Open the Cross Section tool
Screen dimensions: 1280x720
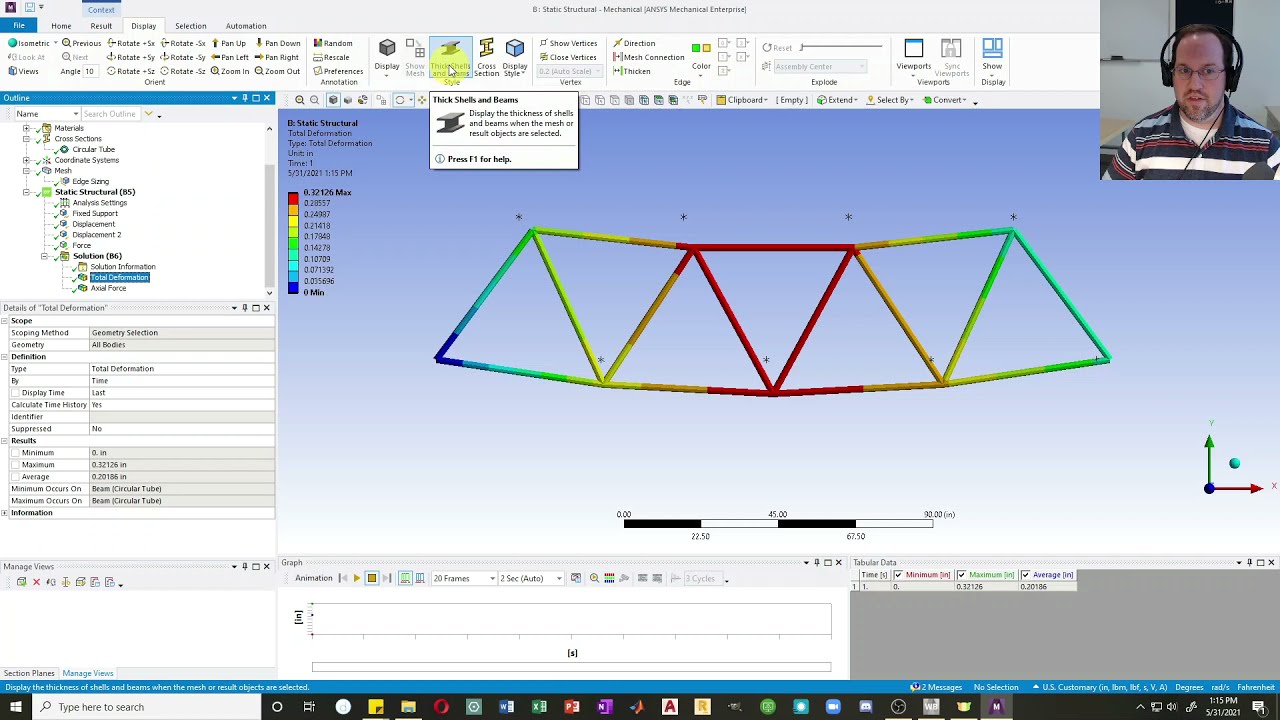[x=486, y=58]
